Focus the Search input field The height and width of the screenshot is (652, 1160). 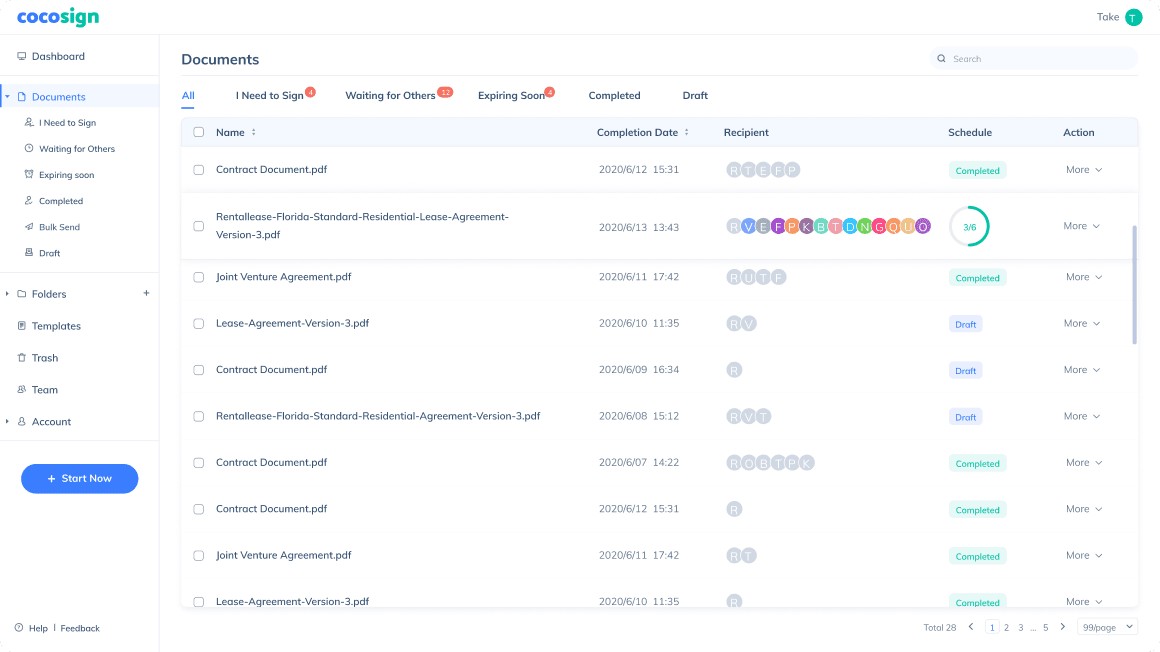1040,59
